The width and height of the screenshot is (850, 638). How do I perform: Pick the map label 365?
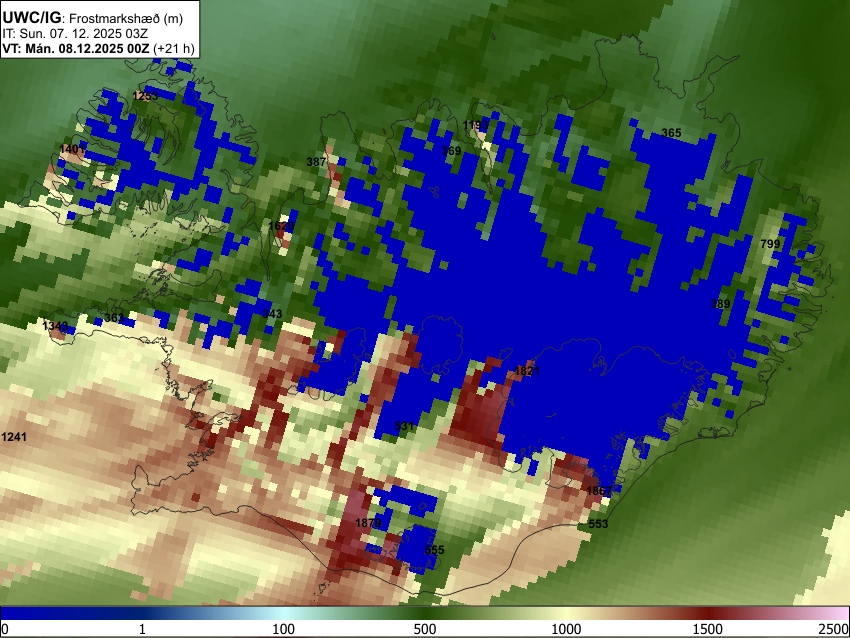click(671, 133)
